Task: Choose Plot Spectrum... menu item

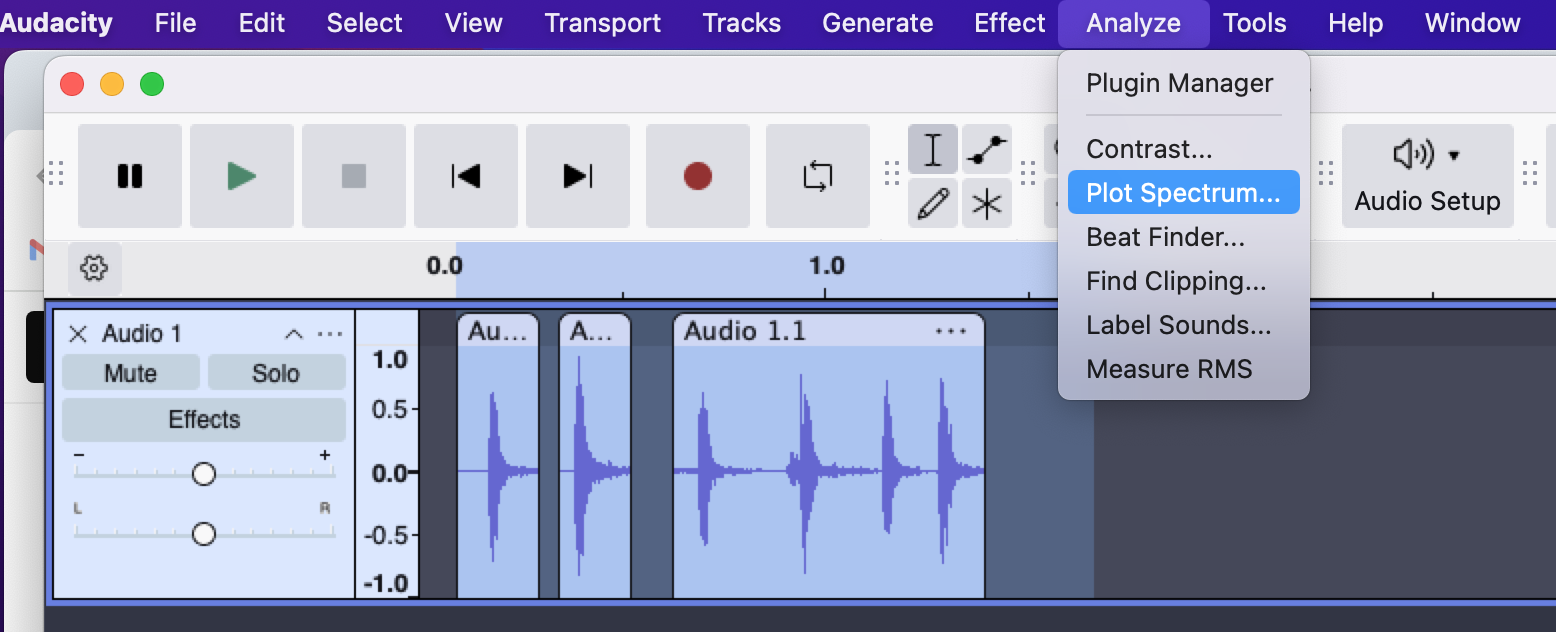Action: tap(1184, 193)
